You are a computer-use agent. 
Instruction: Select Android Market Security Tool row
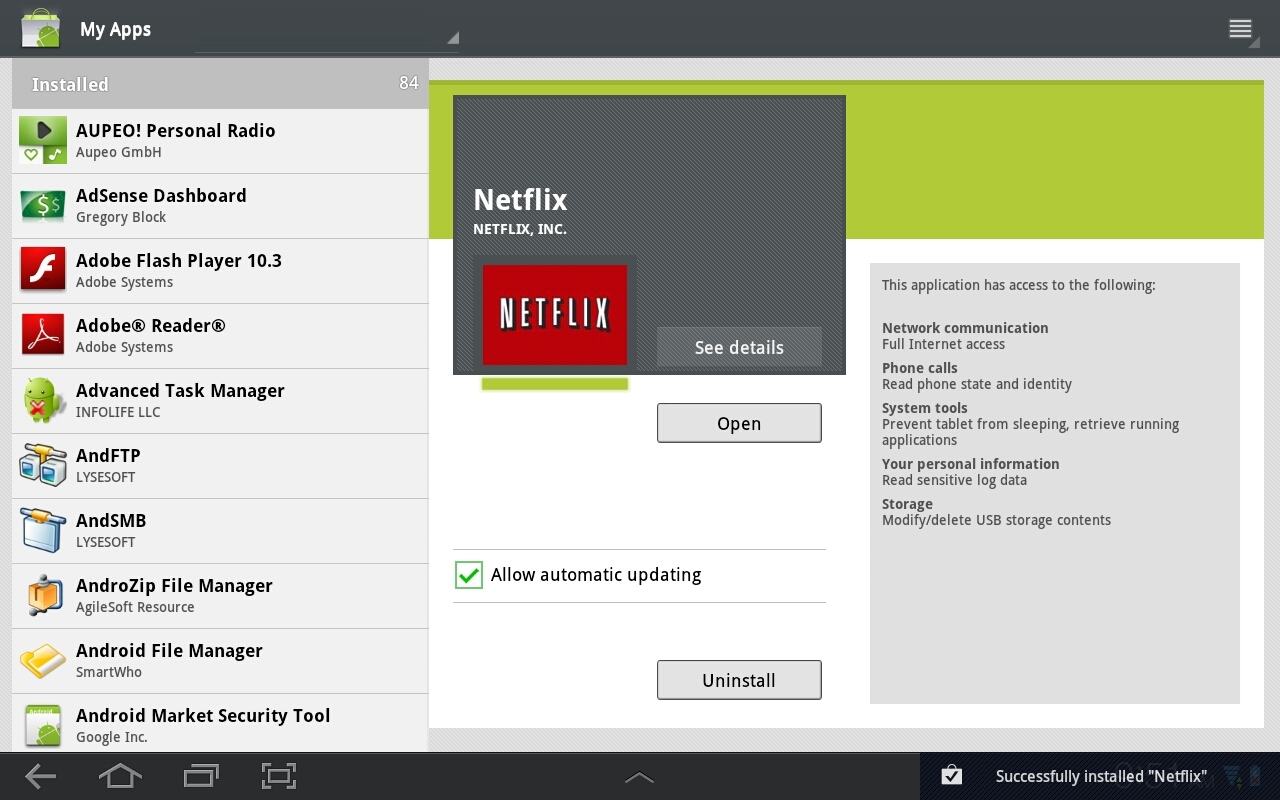pyautogui.click(x=220, y=723)
